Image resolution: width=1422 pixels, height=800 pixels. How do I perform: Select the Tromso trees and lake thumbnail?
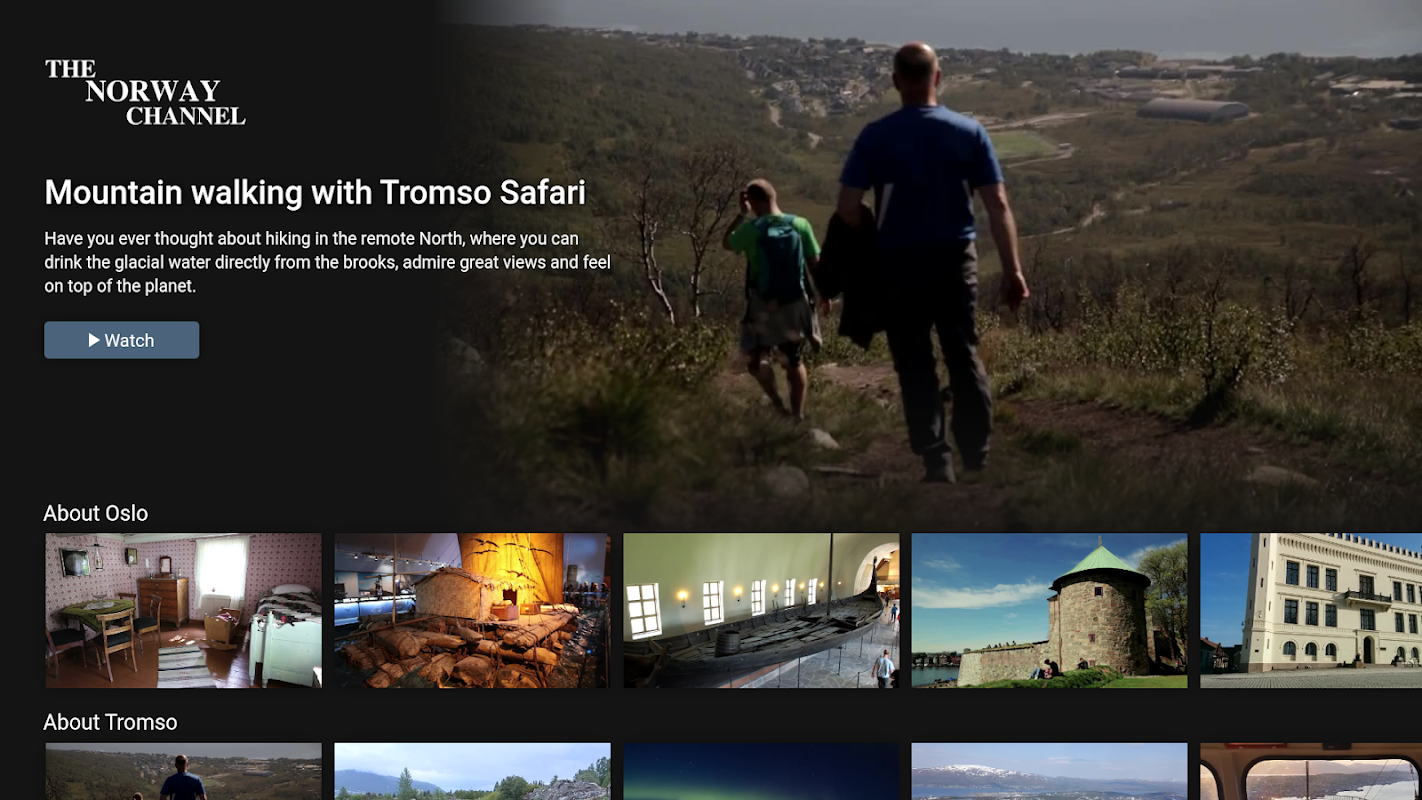[x=472, y=771]
